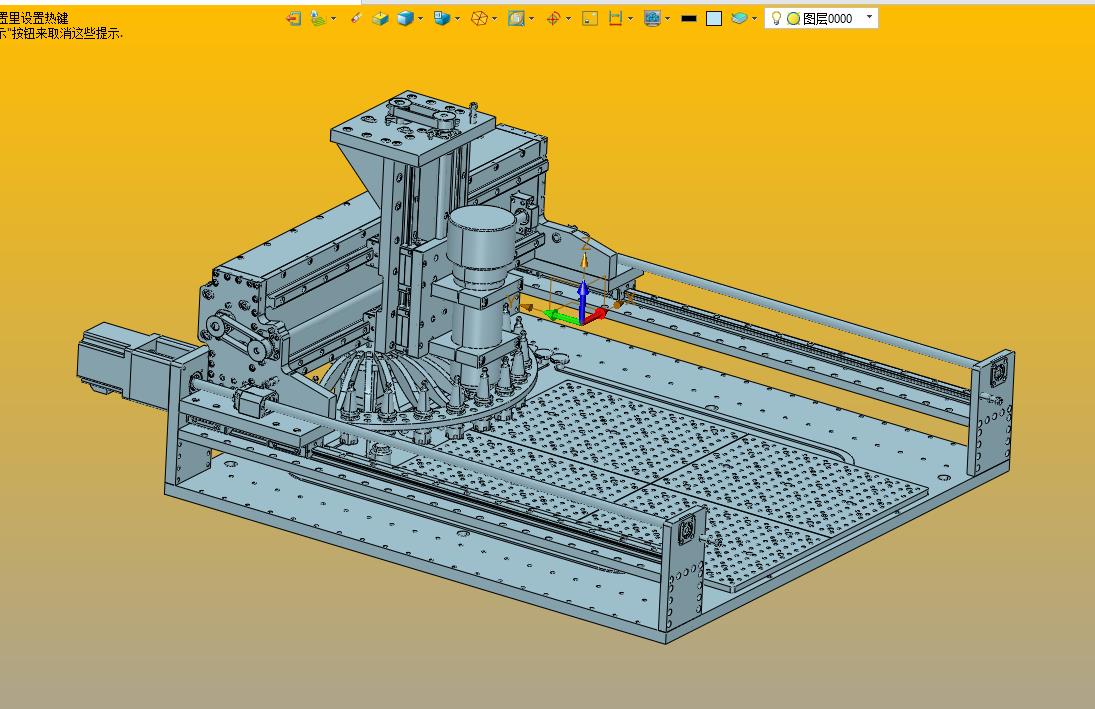Click the zoom window magnifier icon

[x=516, y=19]
